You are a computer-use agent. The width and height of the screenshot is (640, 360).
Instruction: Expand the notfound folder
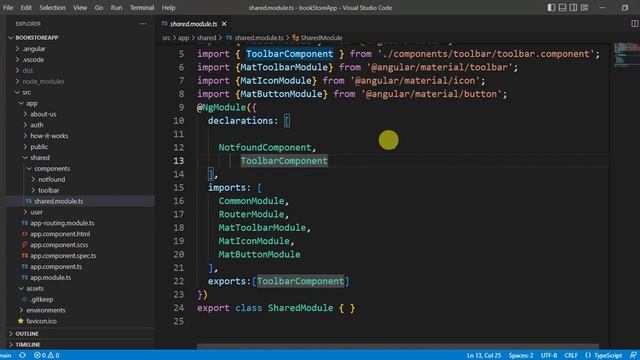tap(51, 179)
